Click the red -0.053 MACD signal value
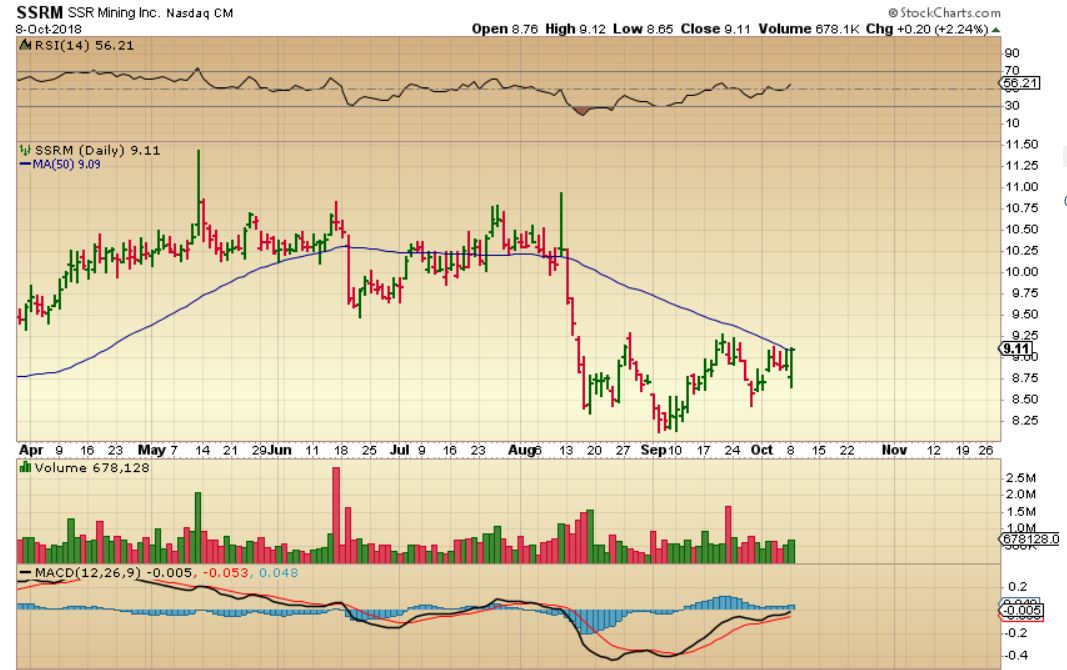 [x=227, y=573]
